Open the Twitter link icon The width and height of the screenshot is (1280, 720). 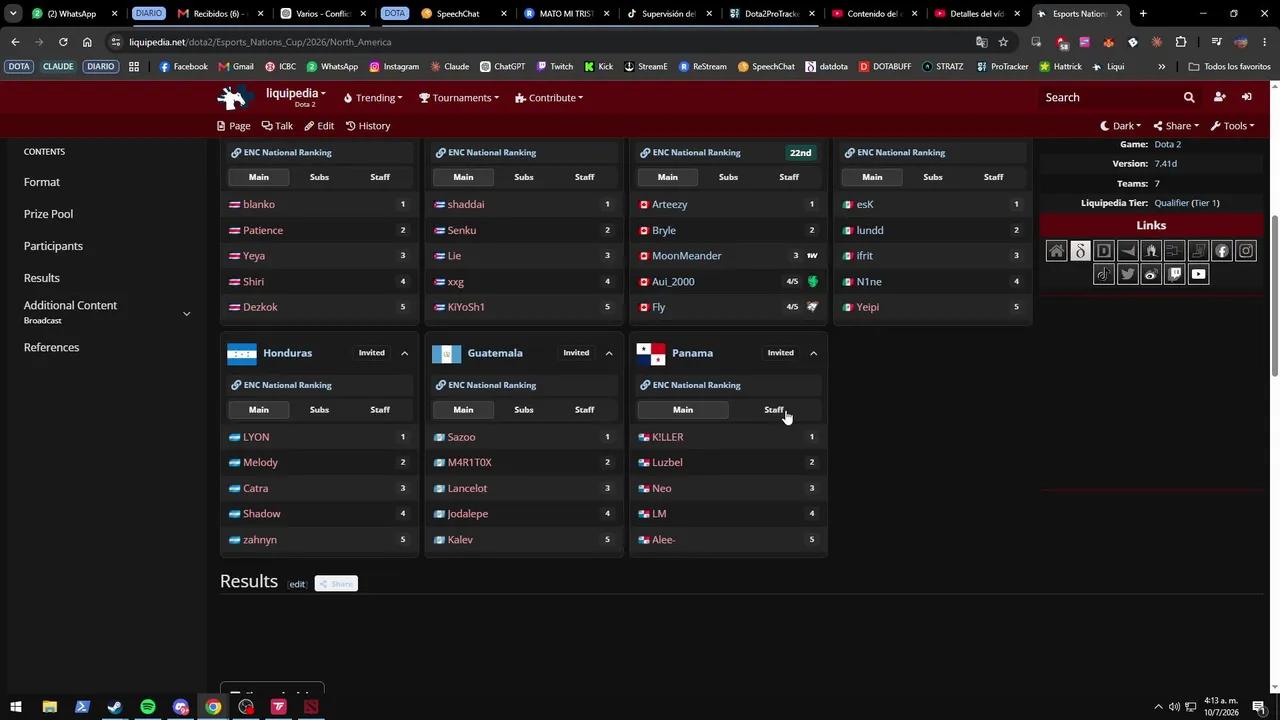pos(1128,274)
